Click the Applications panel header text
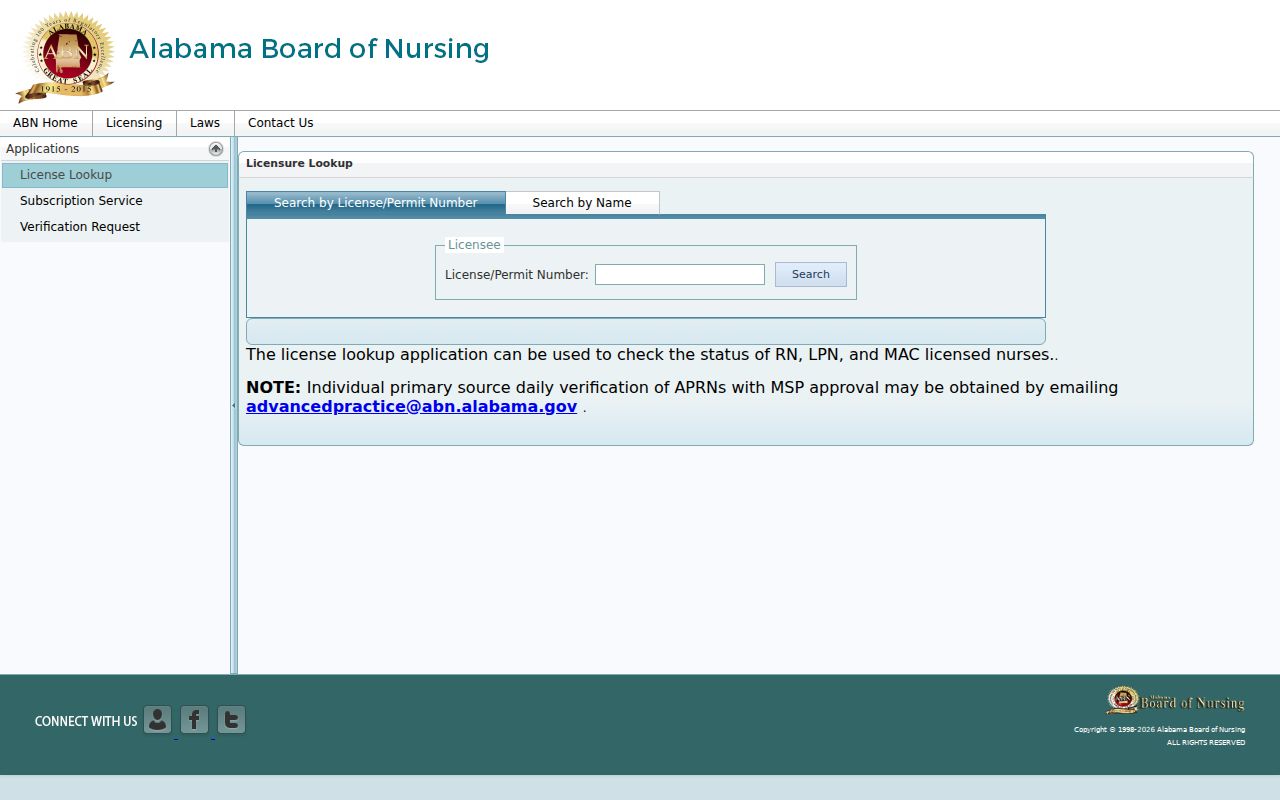Viewport: 1280px width, 800px height. point(42,149)
